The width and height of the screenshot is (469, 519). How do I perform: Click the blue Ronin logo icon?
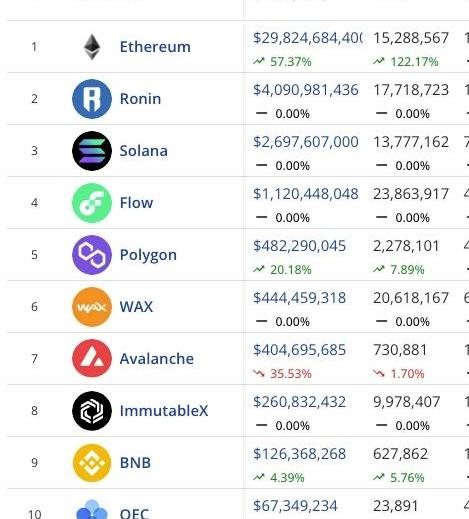coord(92,99)
